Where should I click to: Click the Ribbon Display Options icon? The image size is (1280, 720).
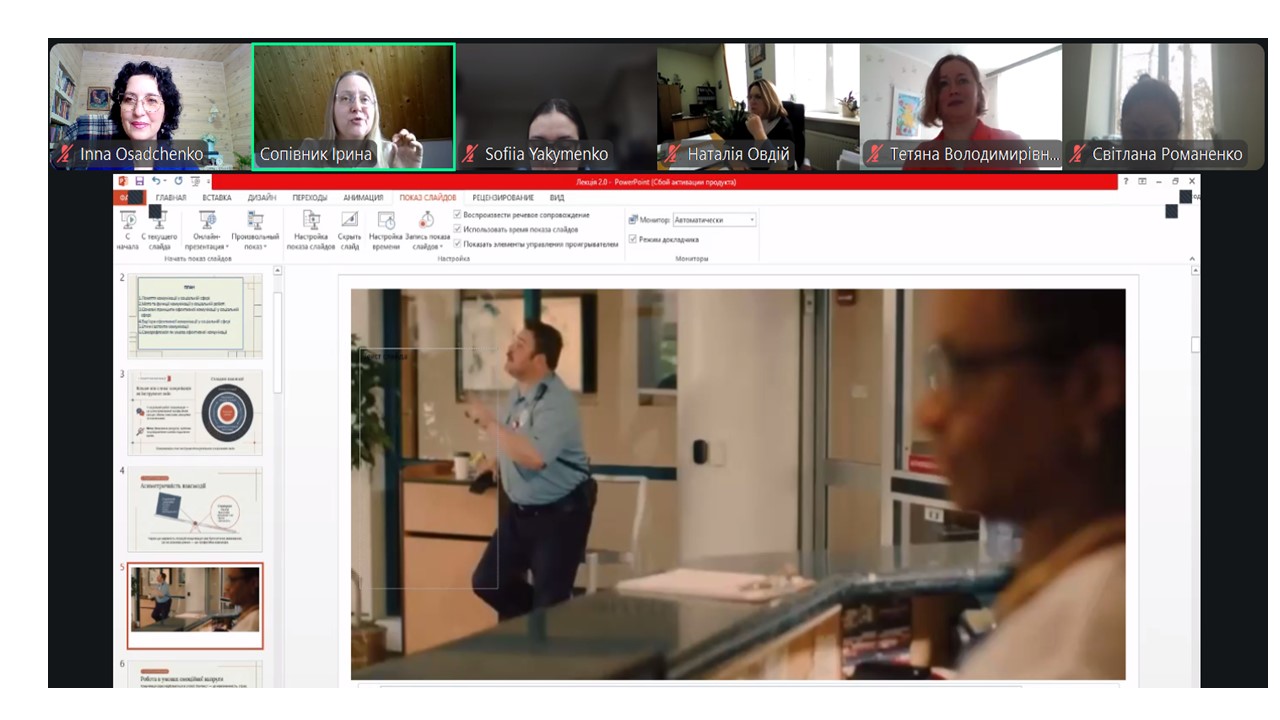coord(1142,181)
